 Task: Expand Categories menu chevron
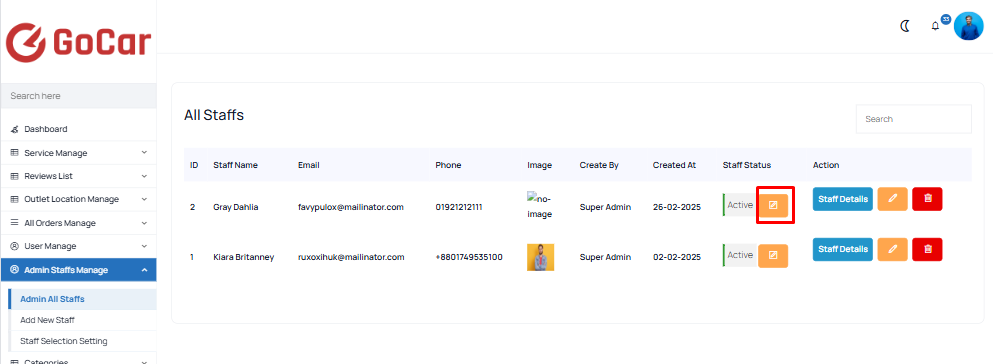click(x=144, y=362)
